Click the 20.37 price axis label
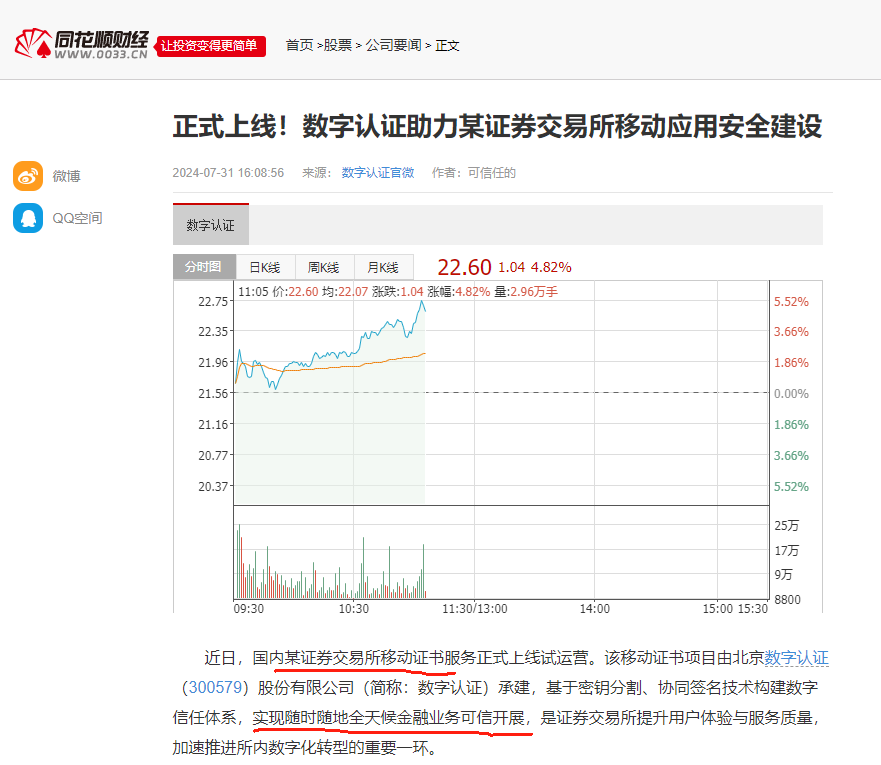Image resolution: width=881 pixels, height=765 pixels. (213, 486)
